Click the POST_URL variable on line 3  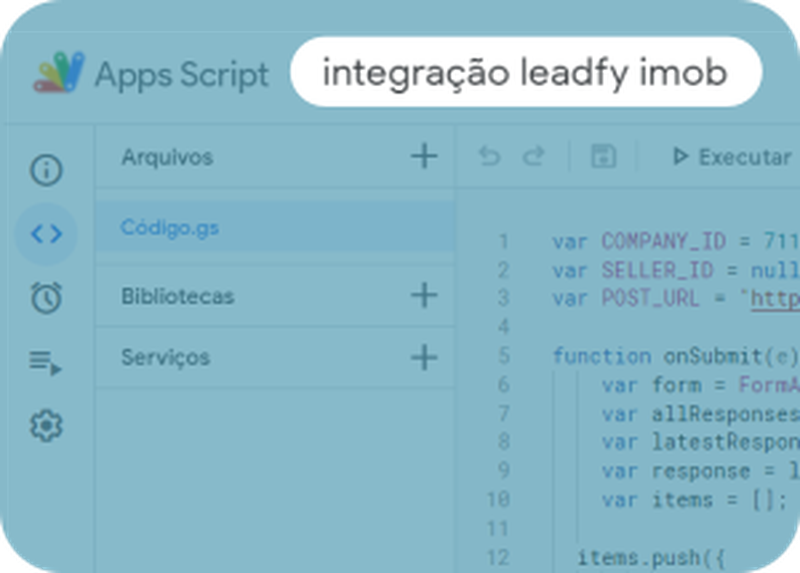[651, 298]
